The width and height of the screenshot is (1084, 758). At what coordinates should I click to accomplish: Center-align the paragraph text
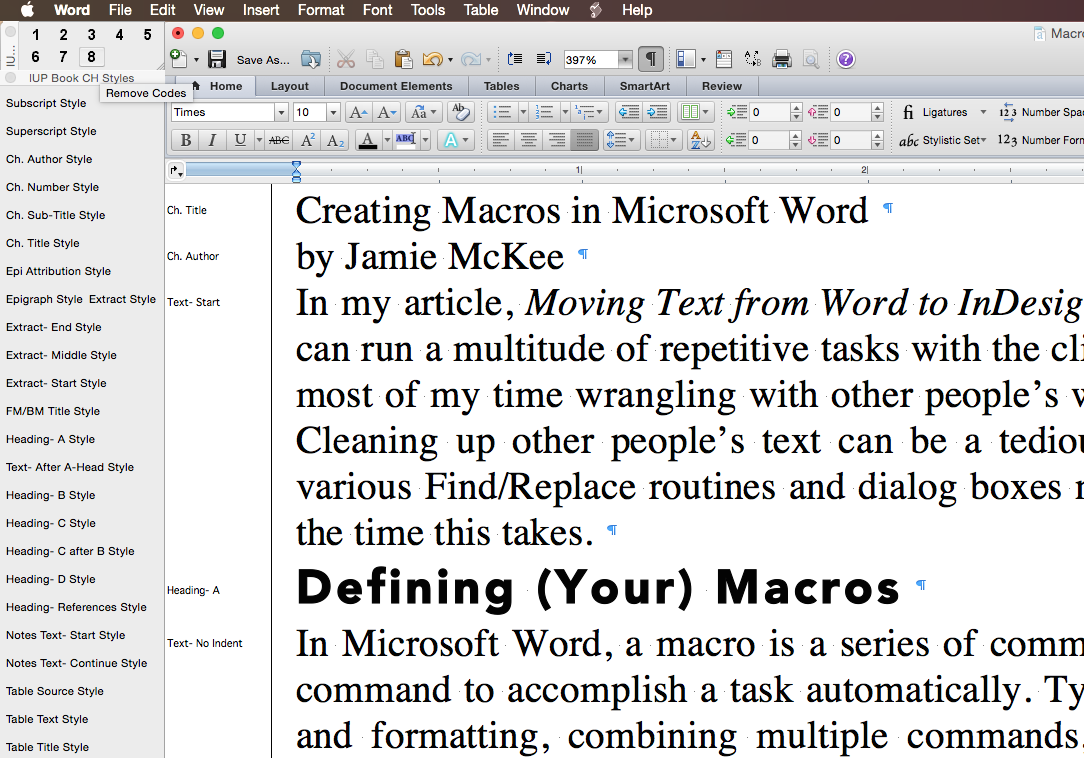click(x=528, y=140)
